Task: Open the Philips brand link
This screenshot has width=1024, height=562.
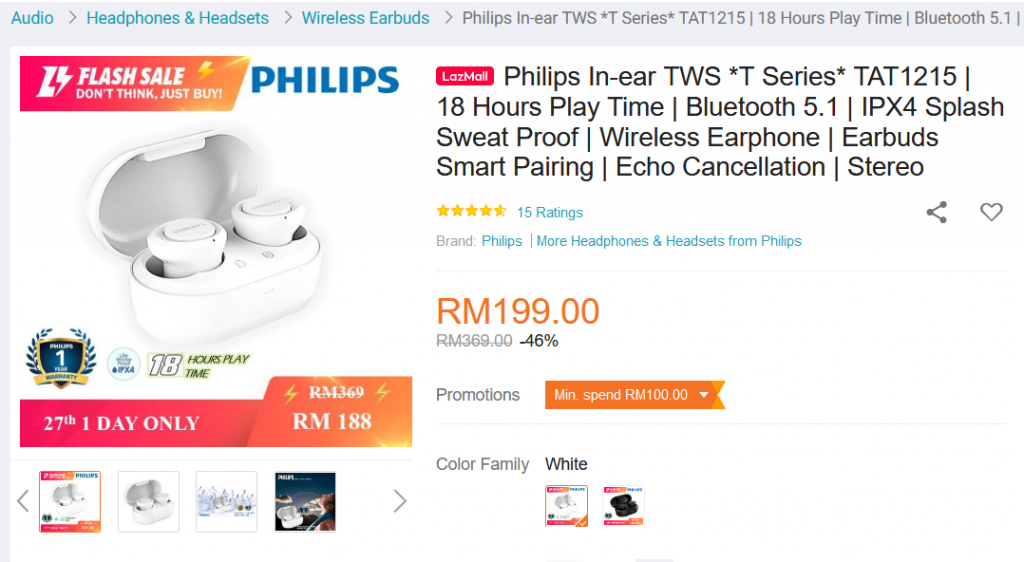Action: click(502, 241)
